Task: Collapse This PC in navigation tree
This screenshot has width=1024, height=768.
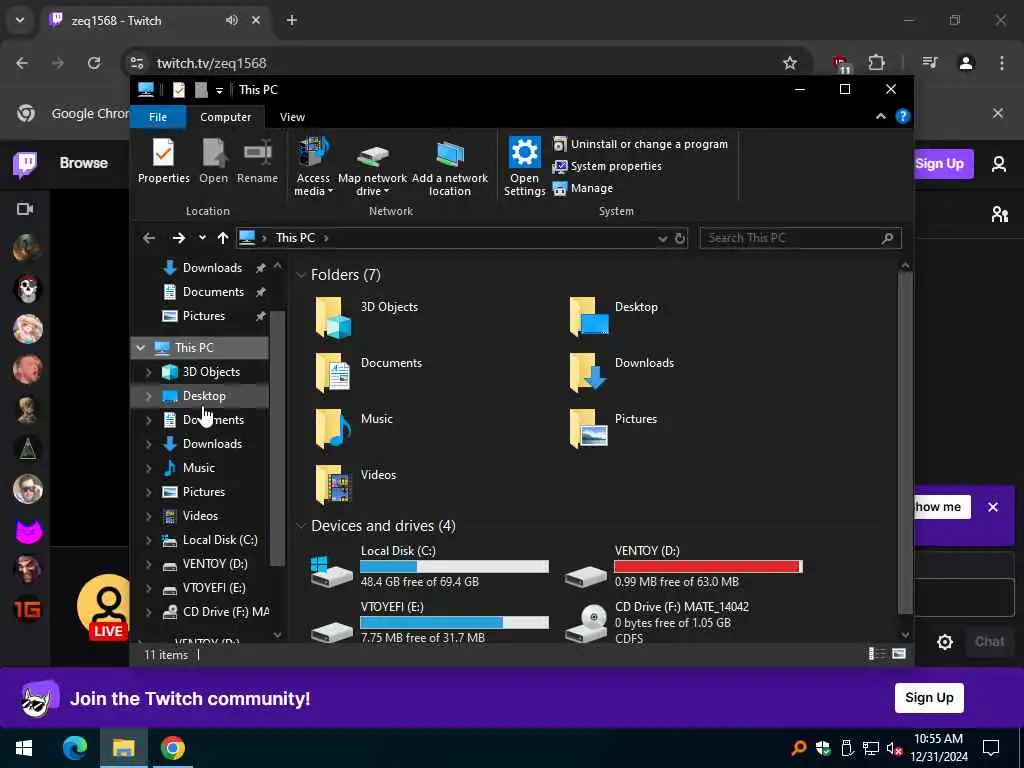Action: (140, 348)
